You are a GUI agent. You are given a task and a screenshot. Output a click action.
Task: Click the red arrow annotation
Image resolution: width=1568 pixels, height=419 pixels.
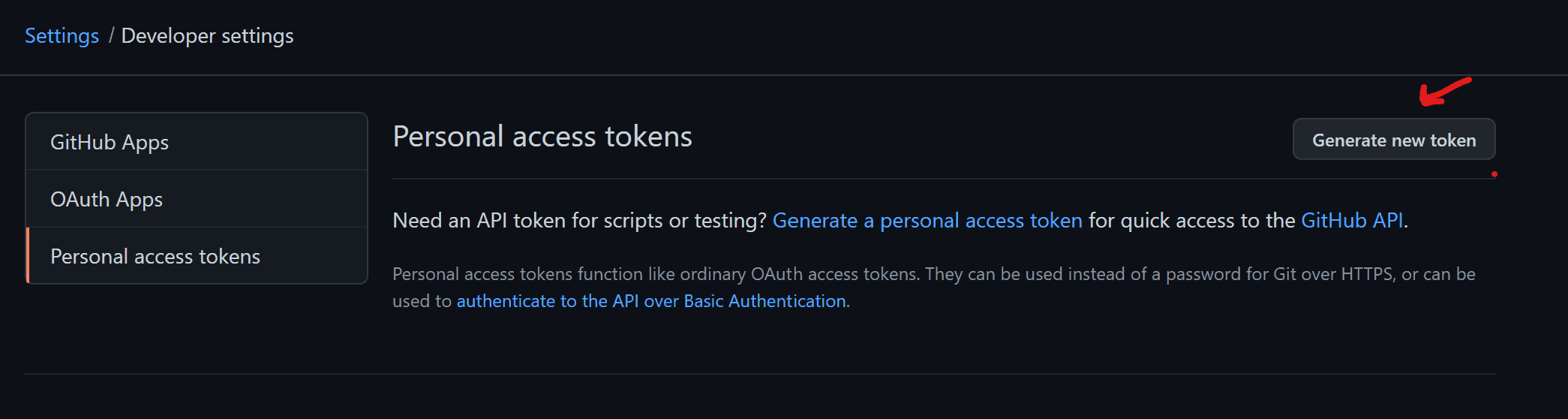[1444, 92]
